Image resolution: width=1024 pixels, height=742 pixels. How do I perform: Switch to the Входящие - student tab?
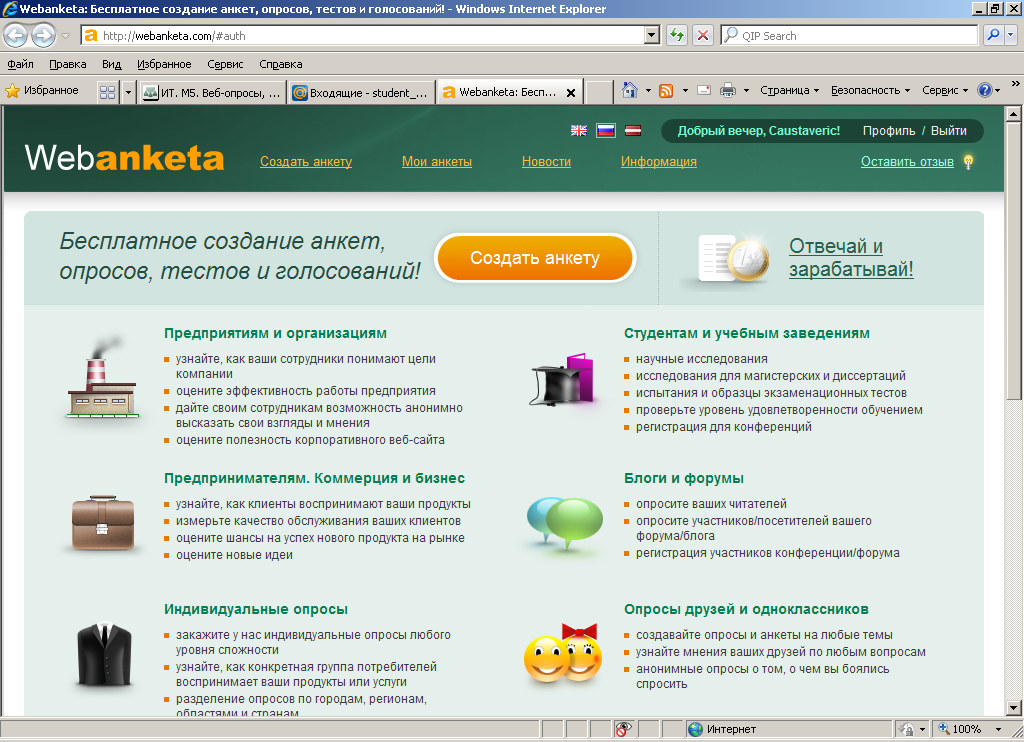[362, 93]
